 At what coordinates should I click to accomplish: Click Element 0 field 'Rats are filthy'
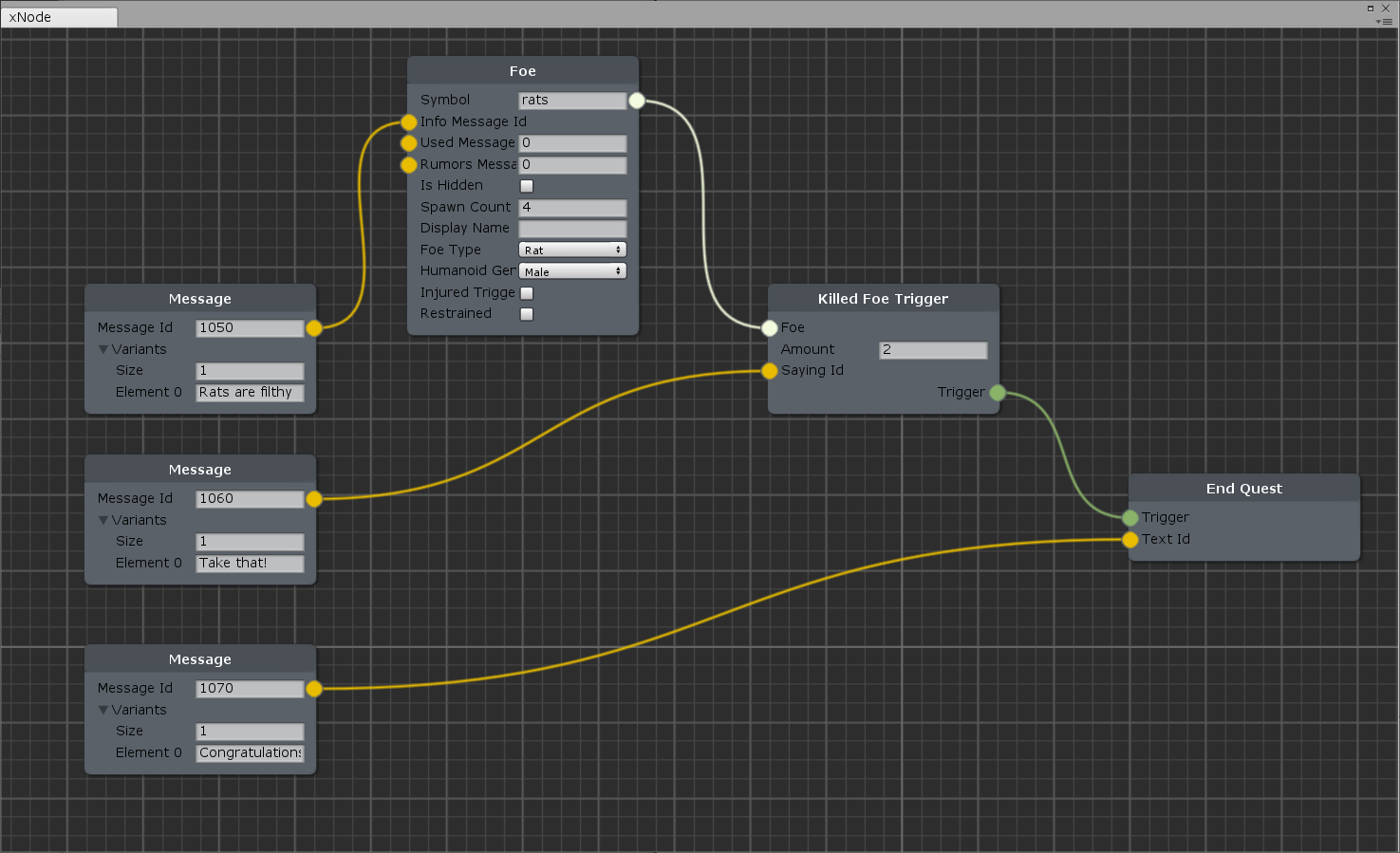[x=250, y=393]
